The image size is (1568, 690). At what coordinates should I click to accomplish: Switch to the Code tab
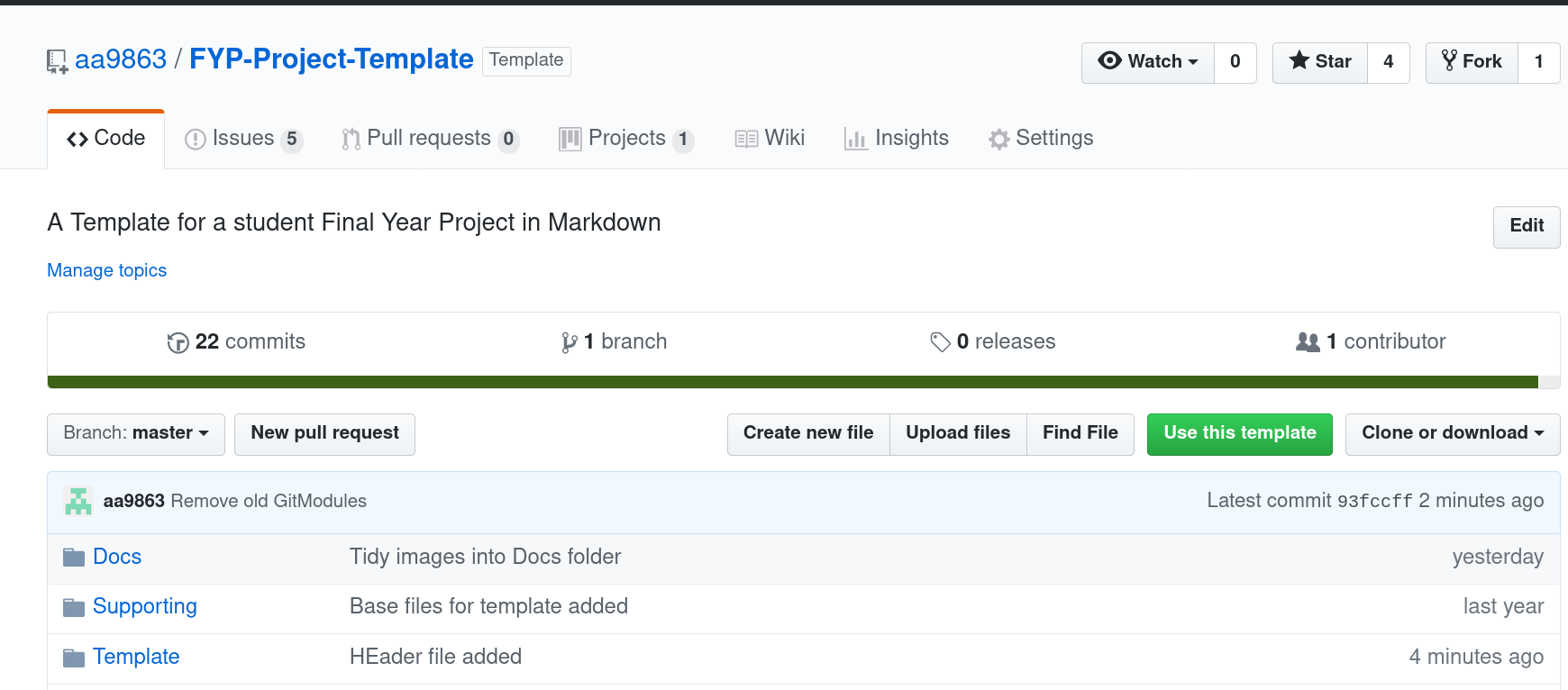point(106,139)
